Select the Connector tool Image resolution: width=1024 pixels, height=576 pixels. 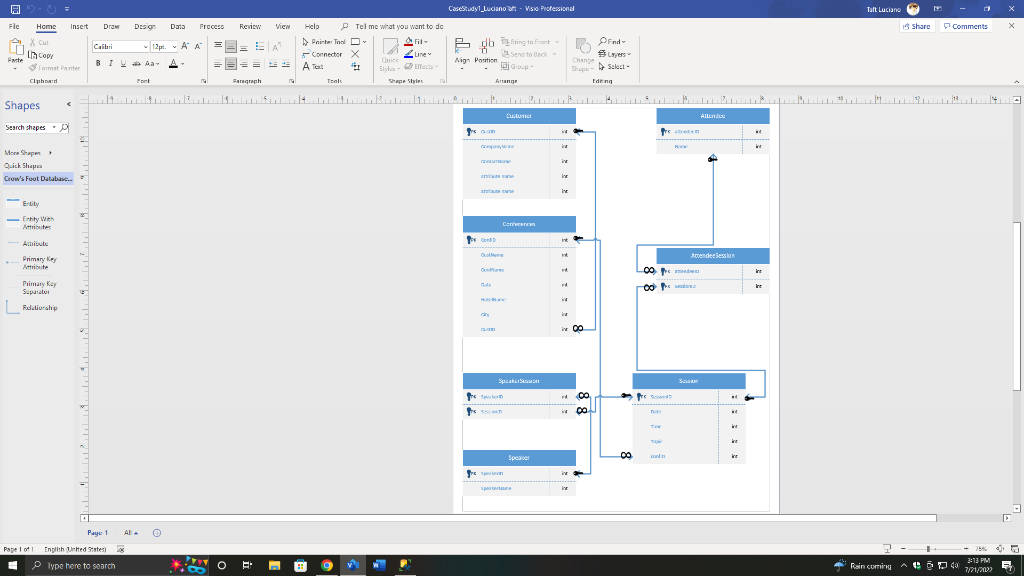(x=323, y=54)
